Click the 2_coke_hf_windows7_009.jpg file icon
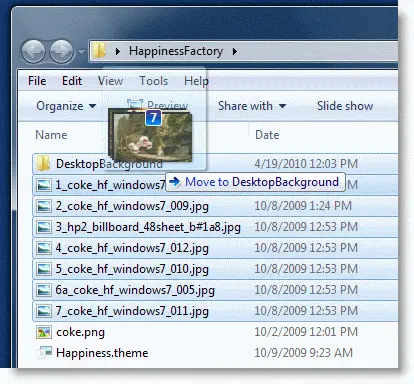The image size is (414, 384). point(44,206)
